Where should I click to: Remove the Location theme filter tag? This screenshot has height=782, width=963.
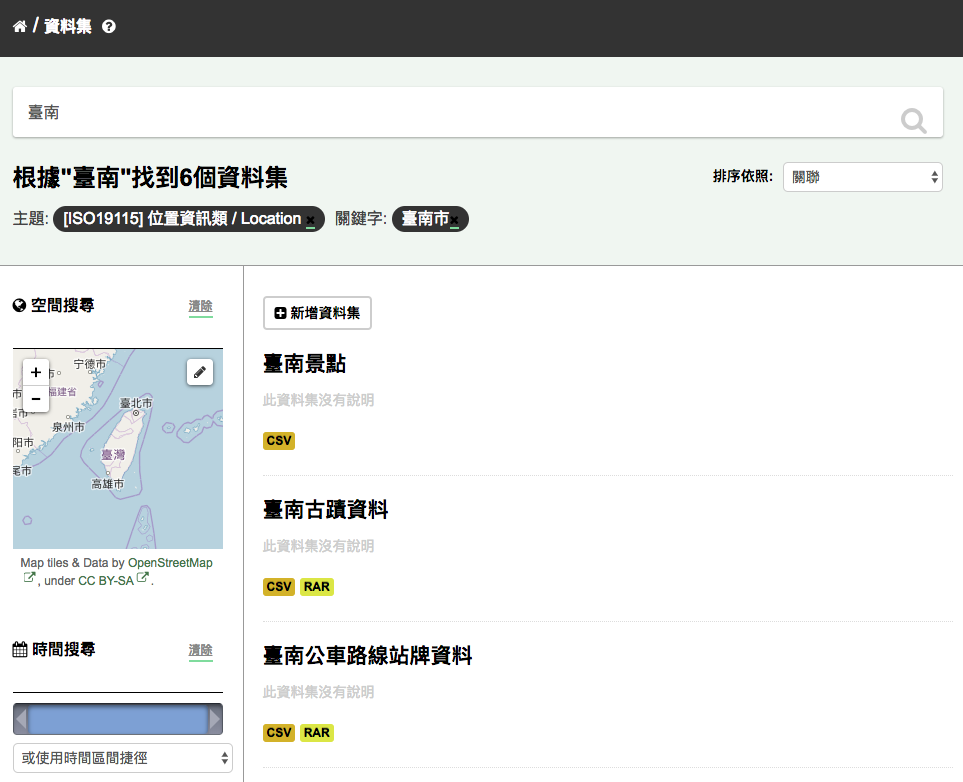pos(310,220)
